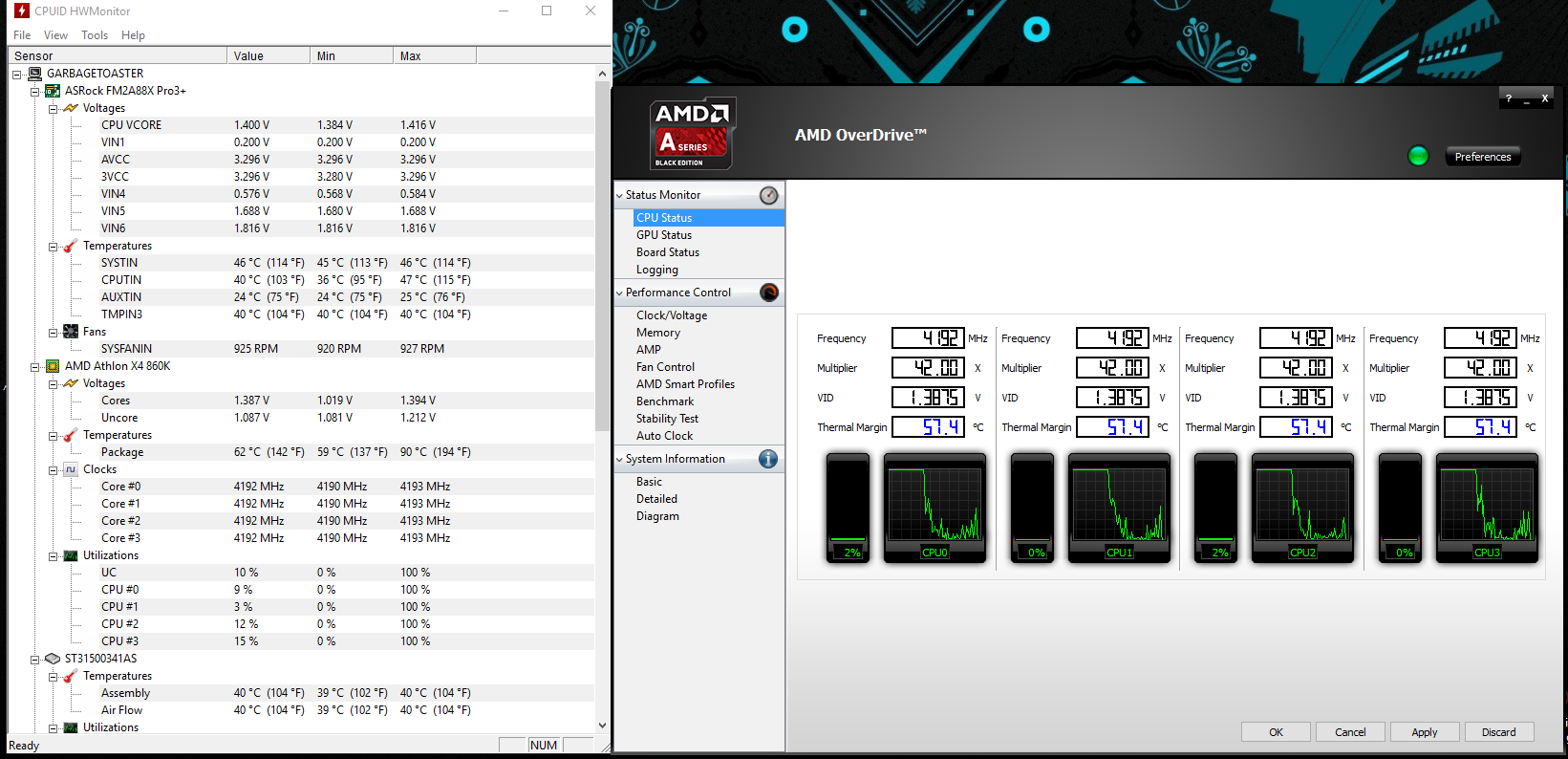1568x759 pixels.
Task: Open the Logging page in OverDrive
Action: [x=657, y=270]
